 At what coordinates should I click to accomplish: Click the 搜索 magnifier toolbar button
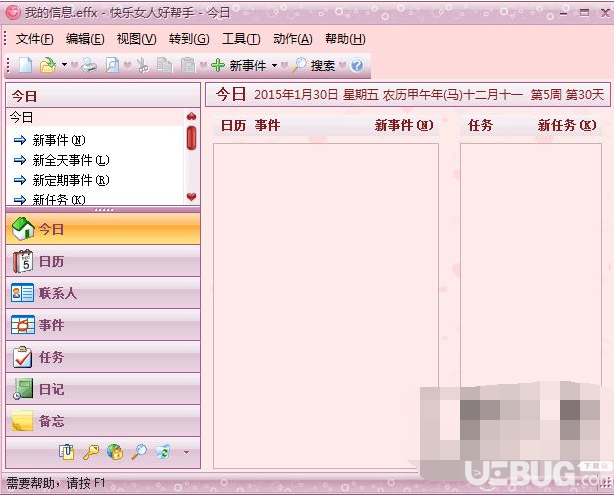[x=314, y=65]
